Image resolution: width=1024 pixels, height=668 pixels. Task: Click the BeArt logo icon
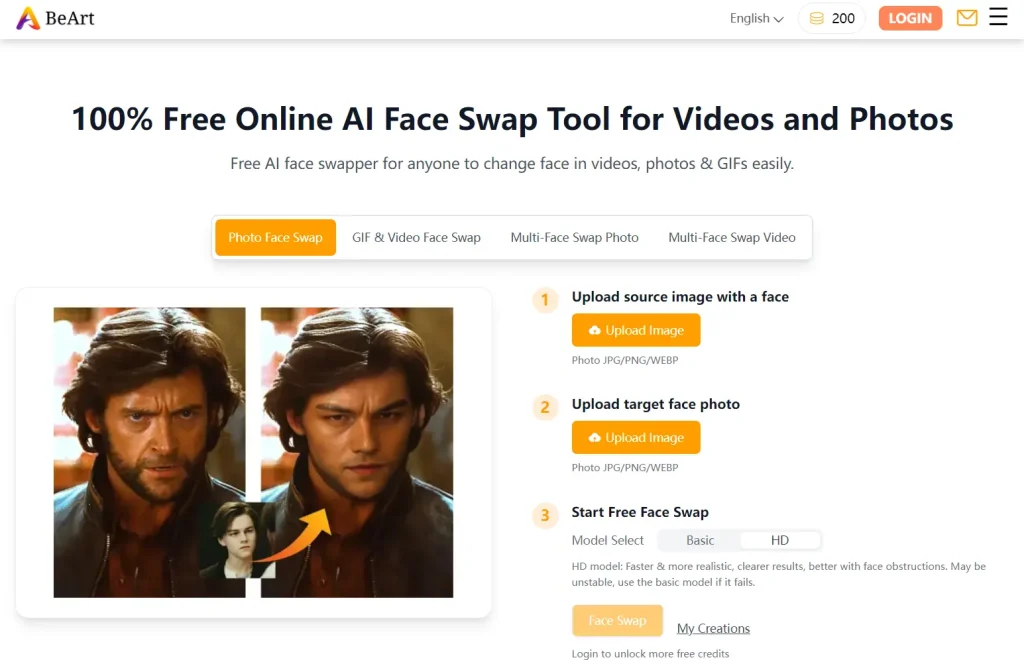point(28,18)
